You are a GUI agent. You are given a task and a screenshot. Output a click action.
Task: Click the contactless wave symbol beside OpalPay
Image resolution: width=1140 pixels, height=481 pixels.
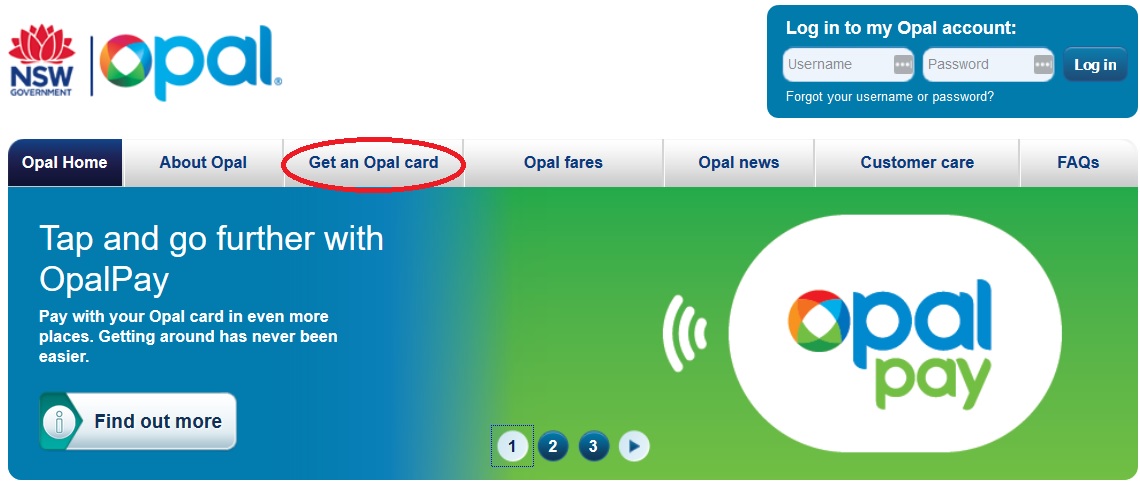[x=684, y=333]
